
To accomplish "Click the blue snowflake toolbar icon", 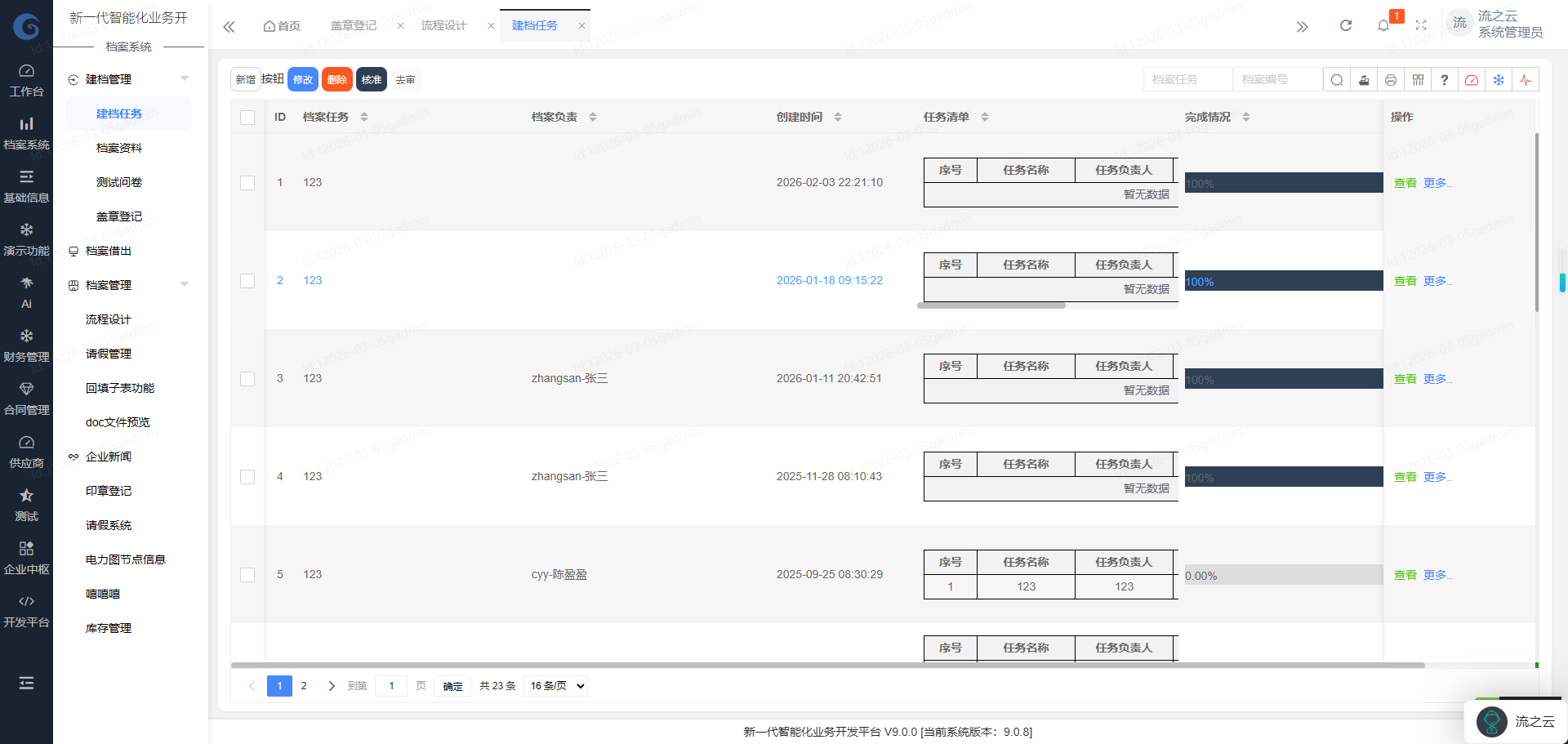I will tap(1499, 80).
